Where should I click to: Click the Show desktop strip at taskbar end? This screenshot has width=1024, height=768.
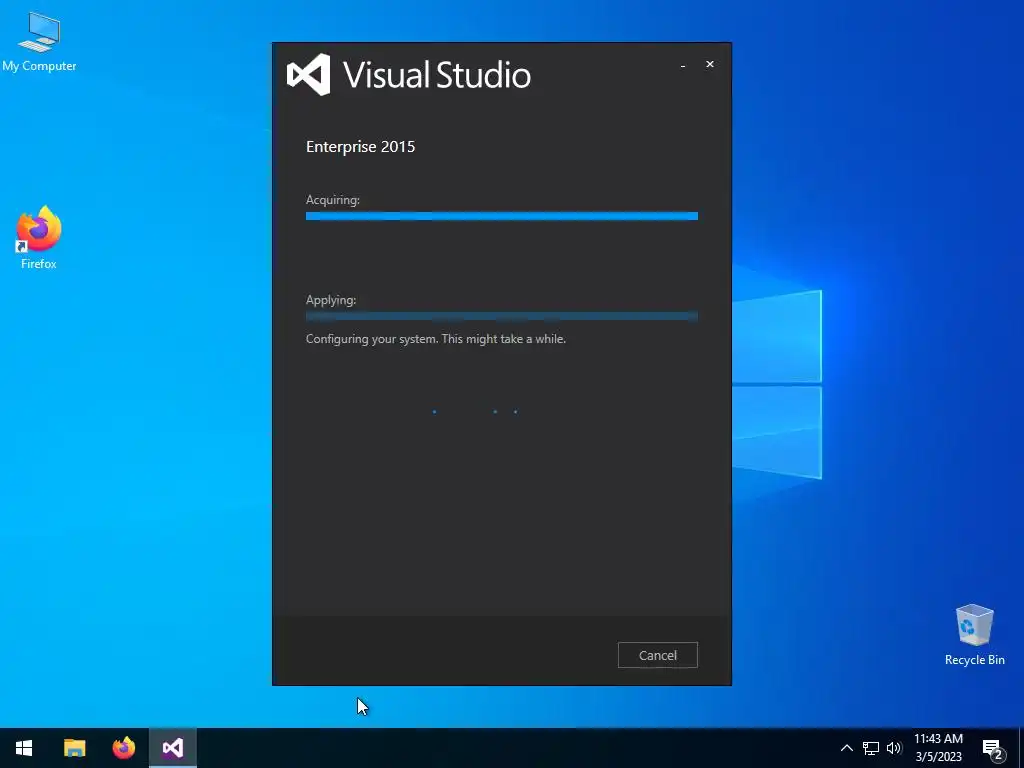click(x=1021, y=748)
